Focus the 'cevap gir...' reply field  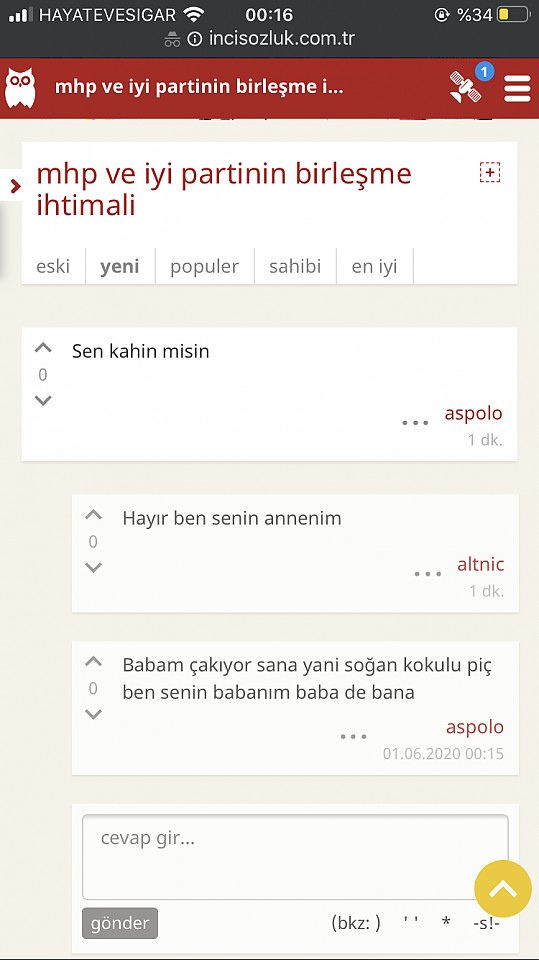click(295, 857)
